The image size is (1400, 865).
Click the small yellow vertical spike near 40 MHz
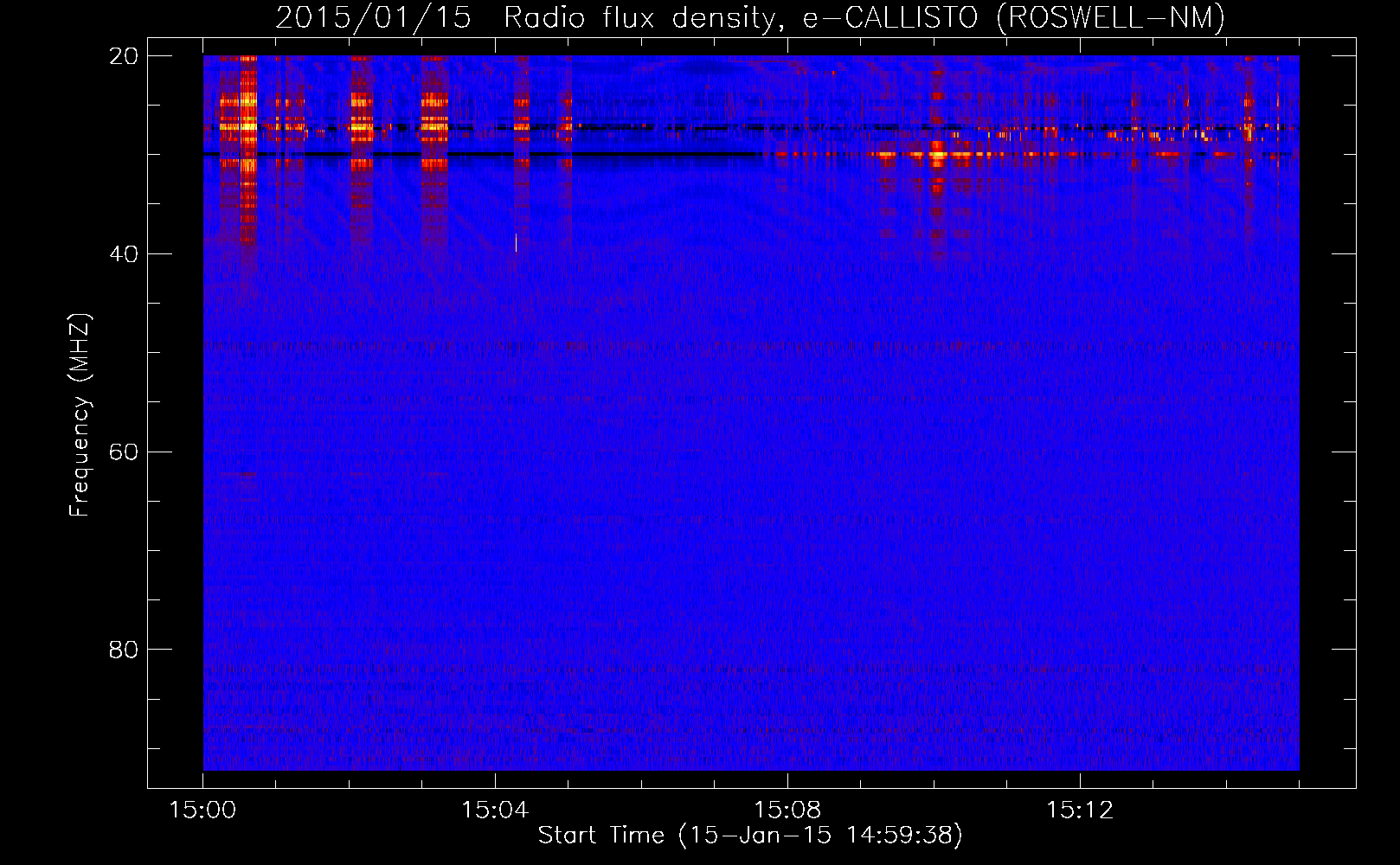click(x=516, y=243)
